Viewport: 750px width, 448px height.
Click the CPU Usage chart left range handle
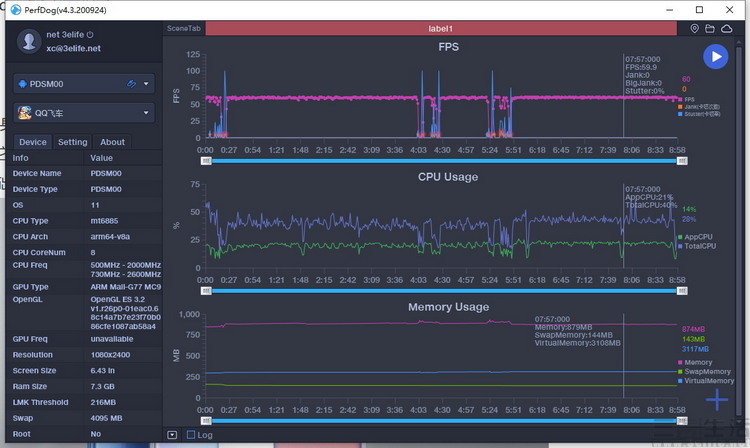click(x=206, y=291)
